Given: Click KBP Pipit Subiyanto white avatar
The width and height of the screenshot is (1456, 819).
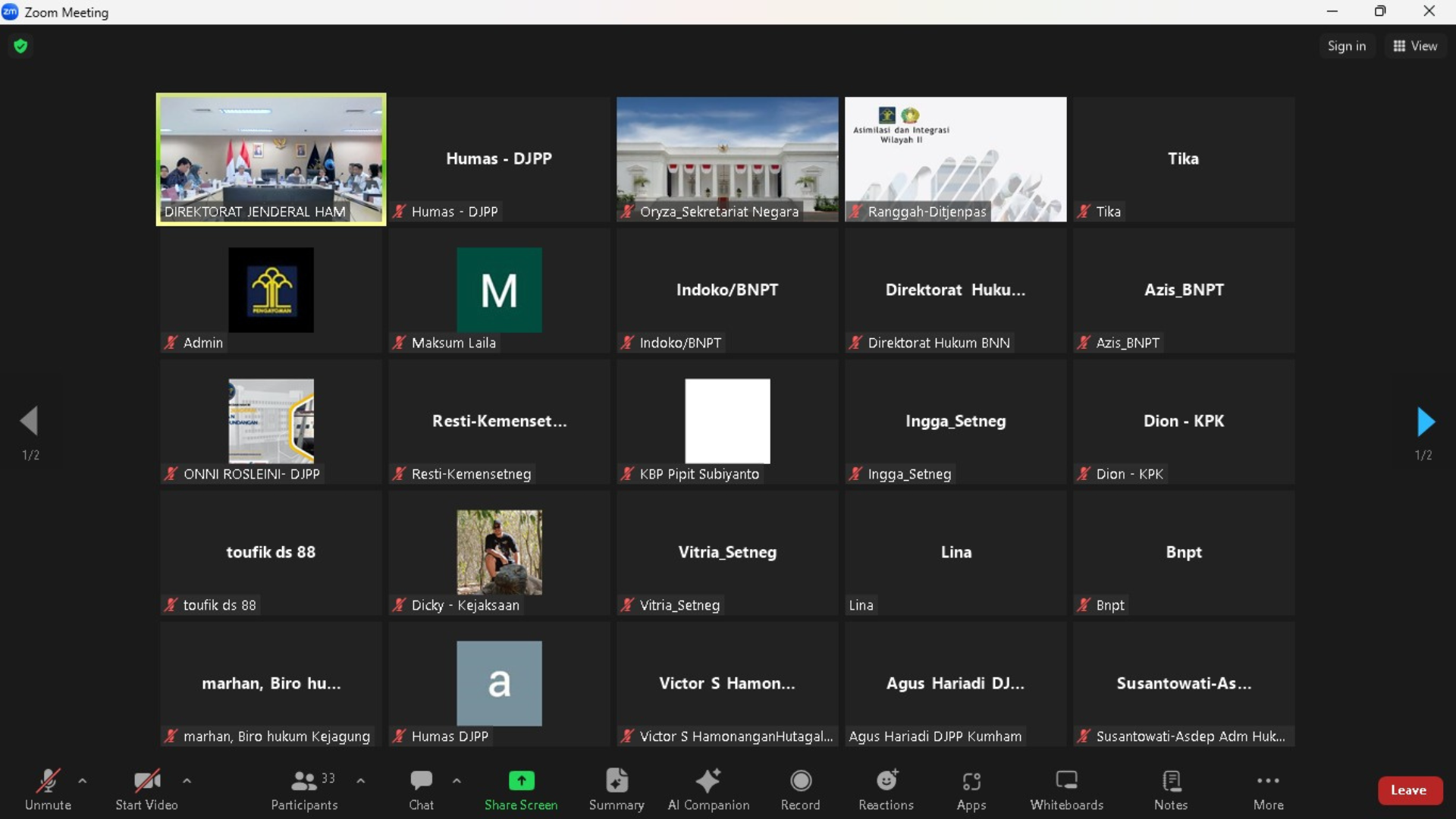Looking at the screenshot, I should (x=727, y=421).
